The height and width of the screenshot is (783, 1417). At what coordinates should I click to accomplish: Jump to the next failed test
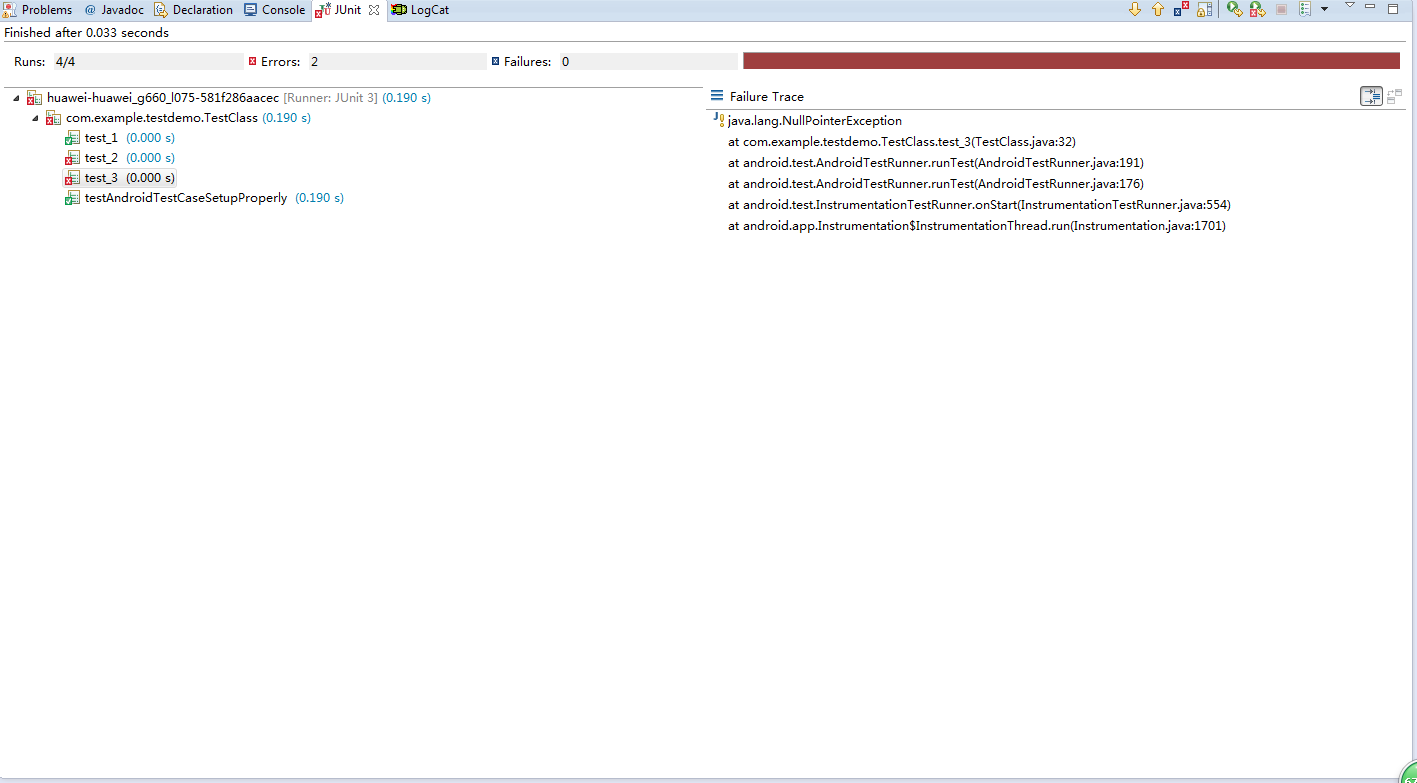pyautogui.click(x=1135, y=9)
